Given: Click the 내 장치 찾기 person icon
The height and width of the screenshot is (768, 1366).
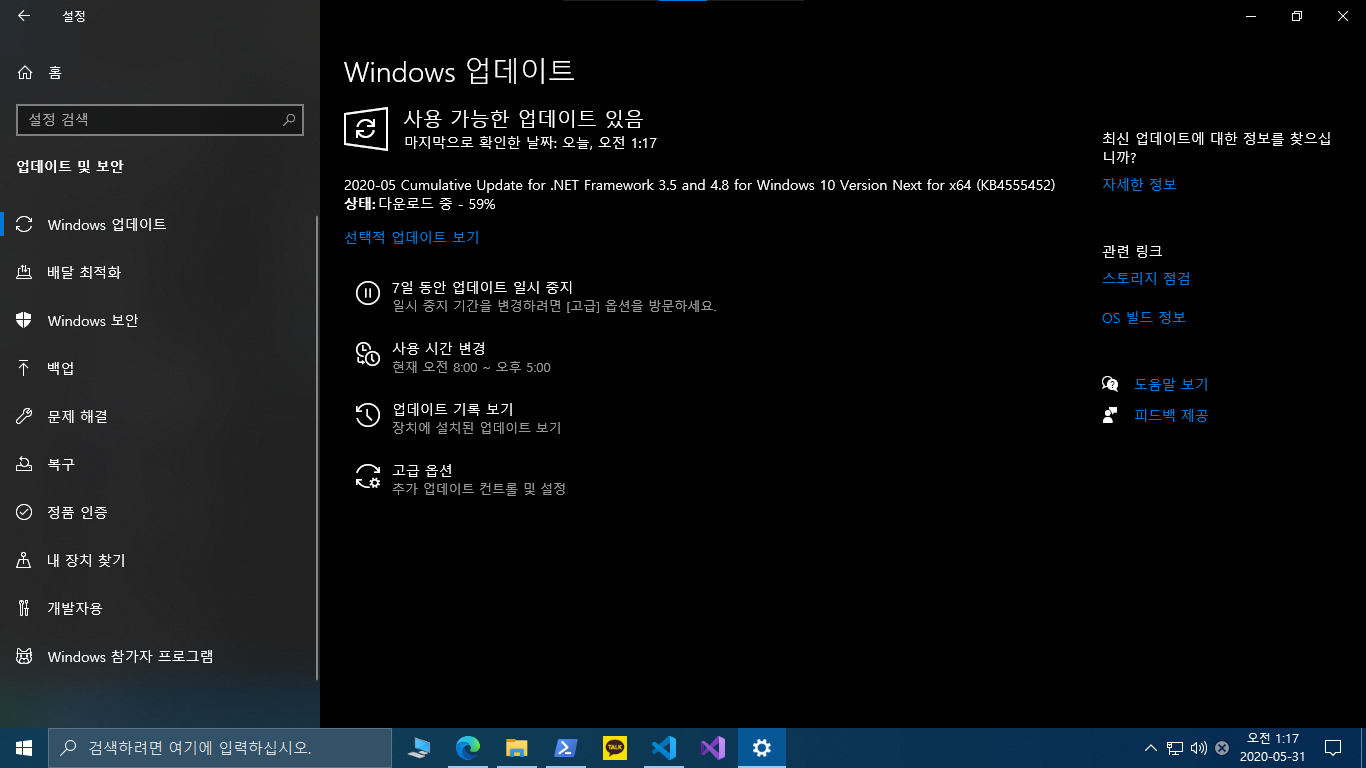Looking at the screenshot, I should 25,560.
